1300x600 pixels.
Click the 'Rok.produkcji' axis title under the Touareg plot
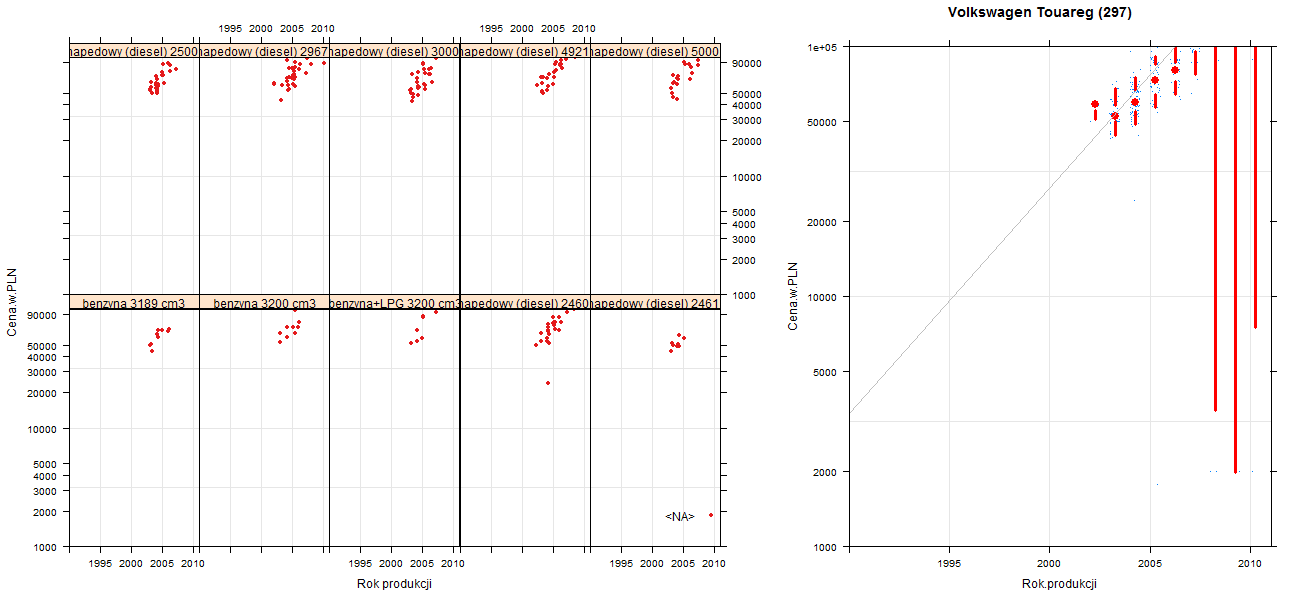[1060, 584]
